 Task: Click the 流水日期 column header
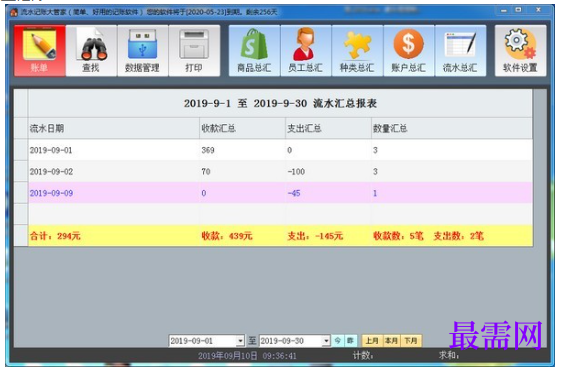click(x=114, y=128)
